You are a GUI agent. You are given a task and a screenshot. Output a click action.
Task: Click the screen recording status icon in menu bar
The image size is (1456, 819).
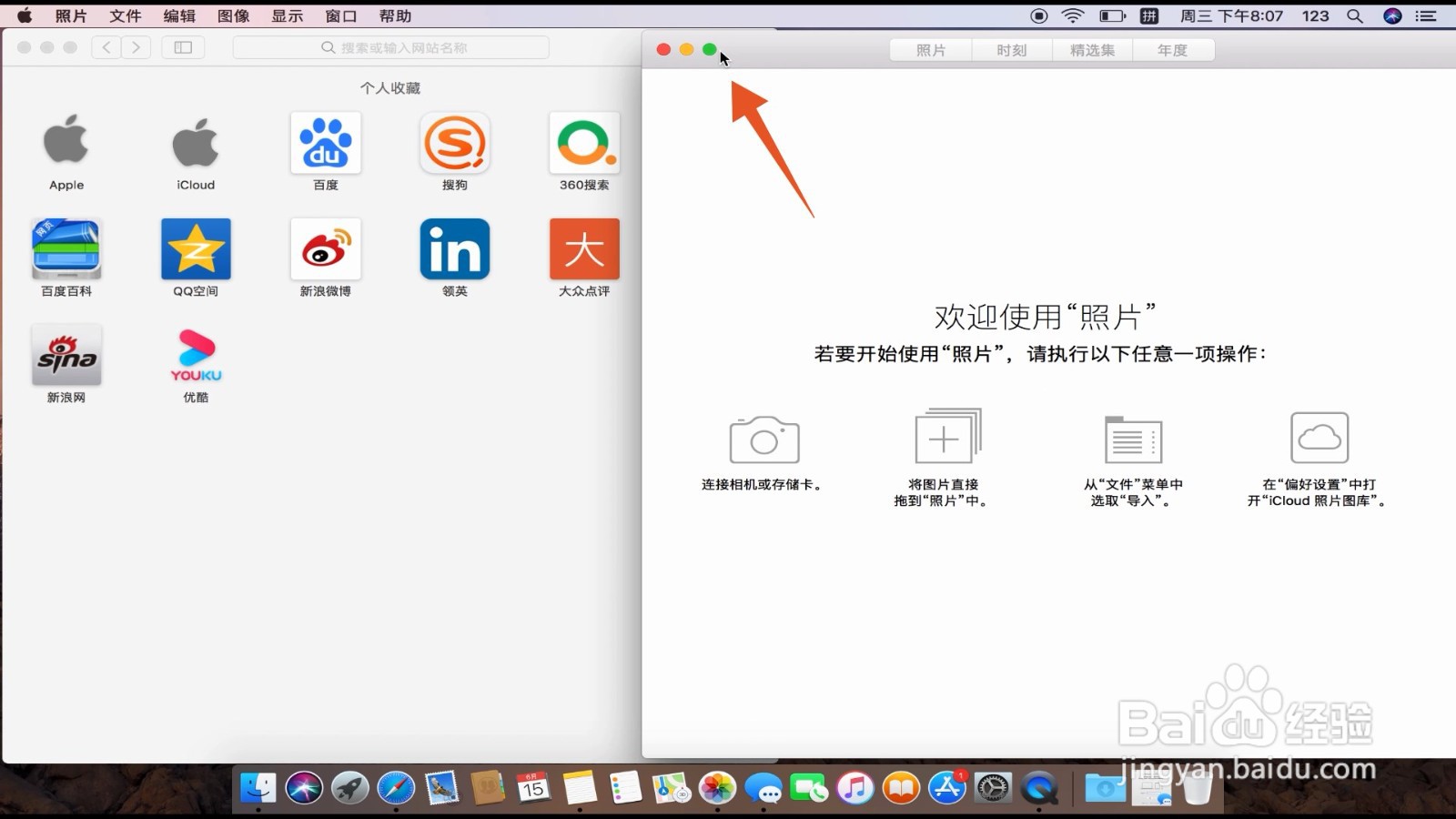tap(1038, 15)
